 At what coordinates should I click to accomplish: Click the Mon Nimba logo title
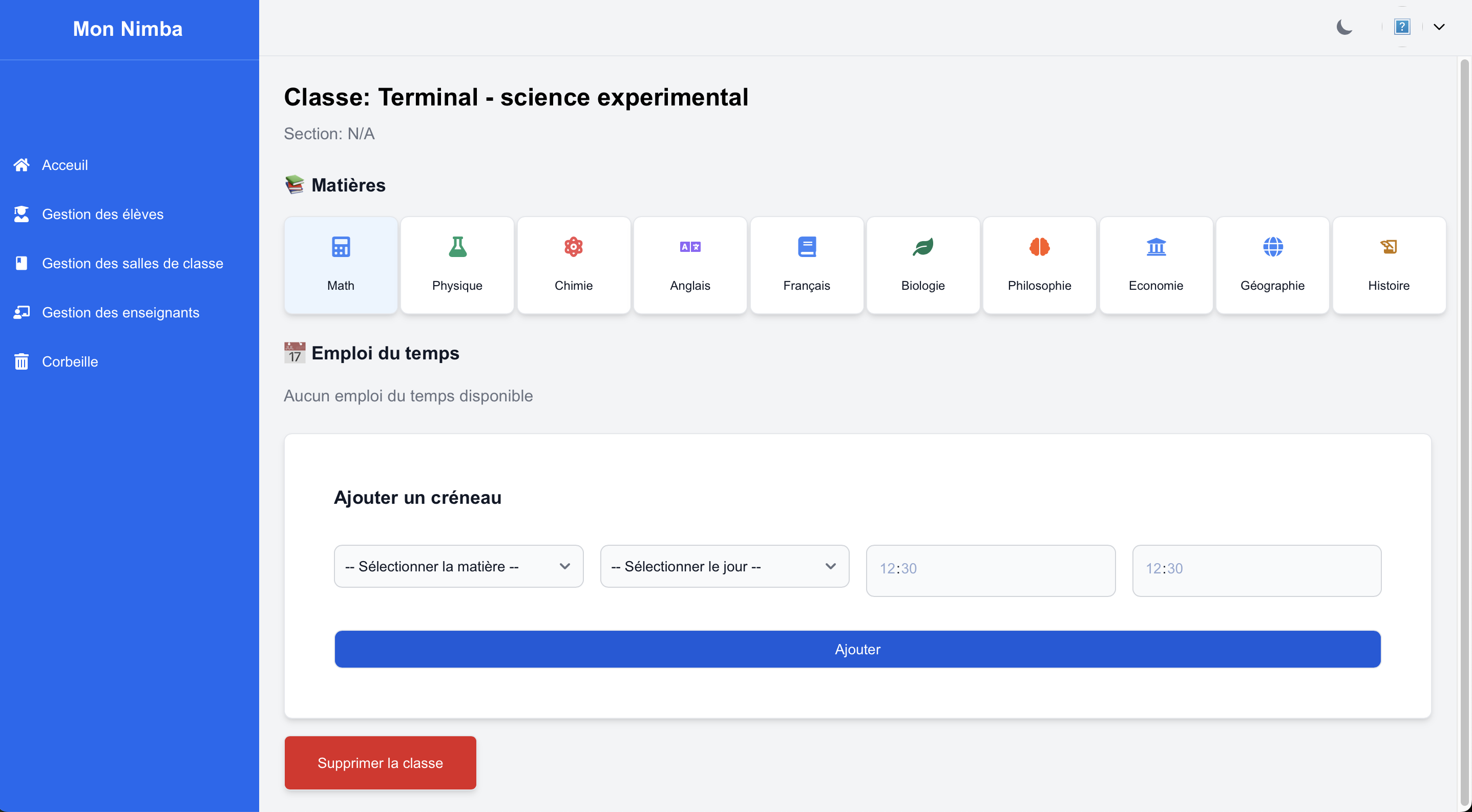click(x=128, y=29)
